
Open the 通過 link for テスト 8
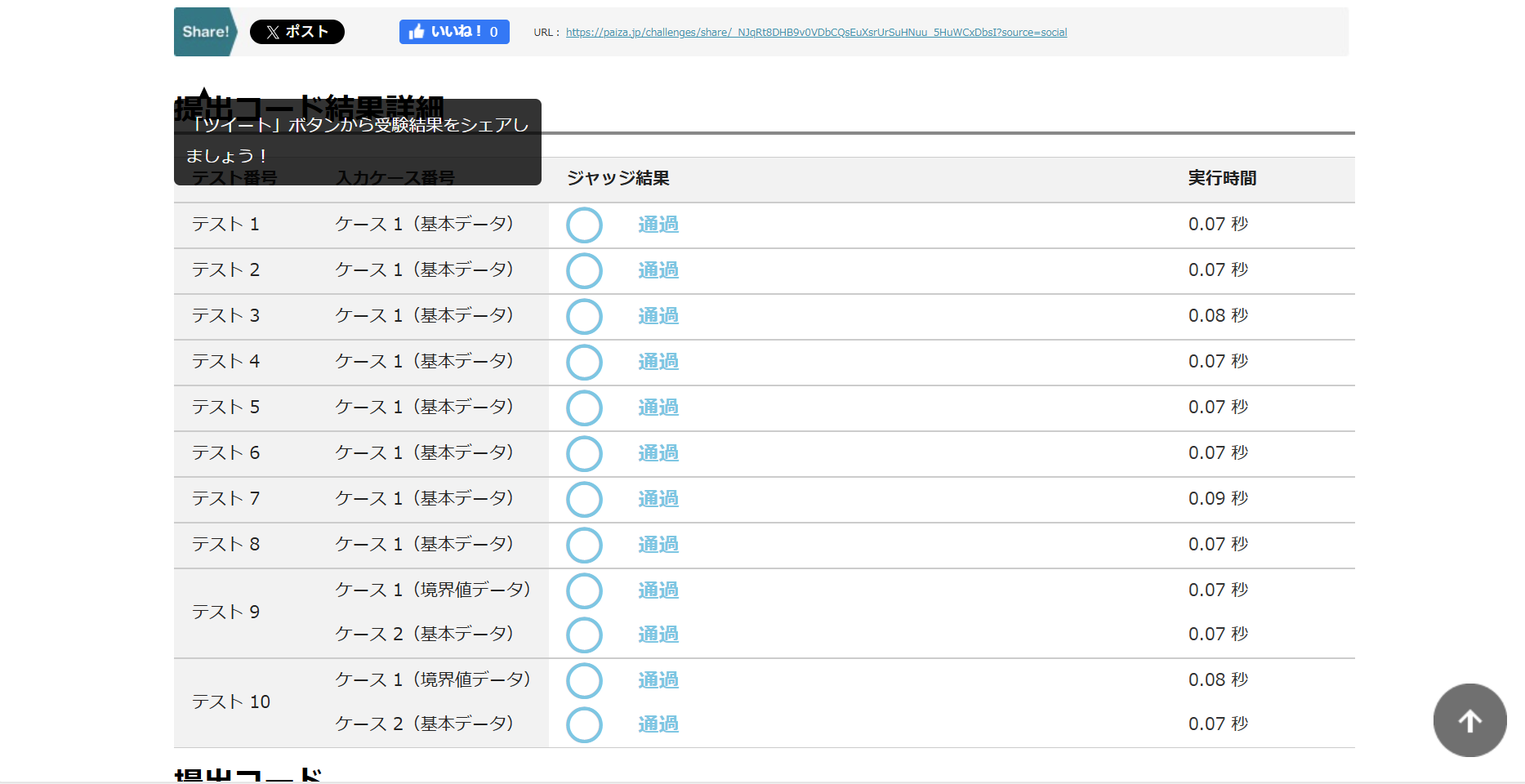(x=658, y=545)
